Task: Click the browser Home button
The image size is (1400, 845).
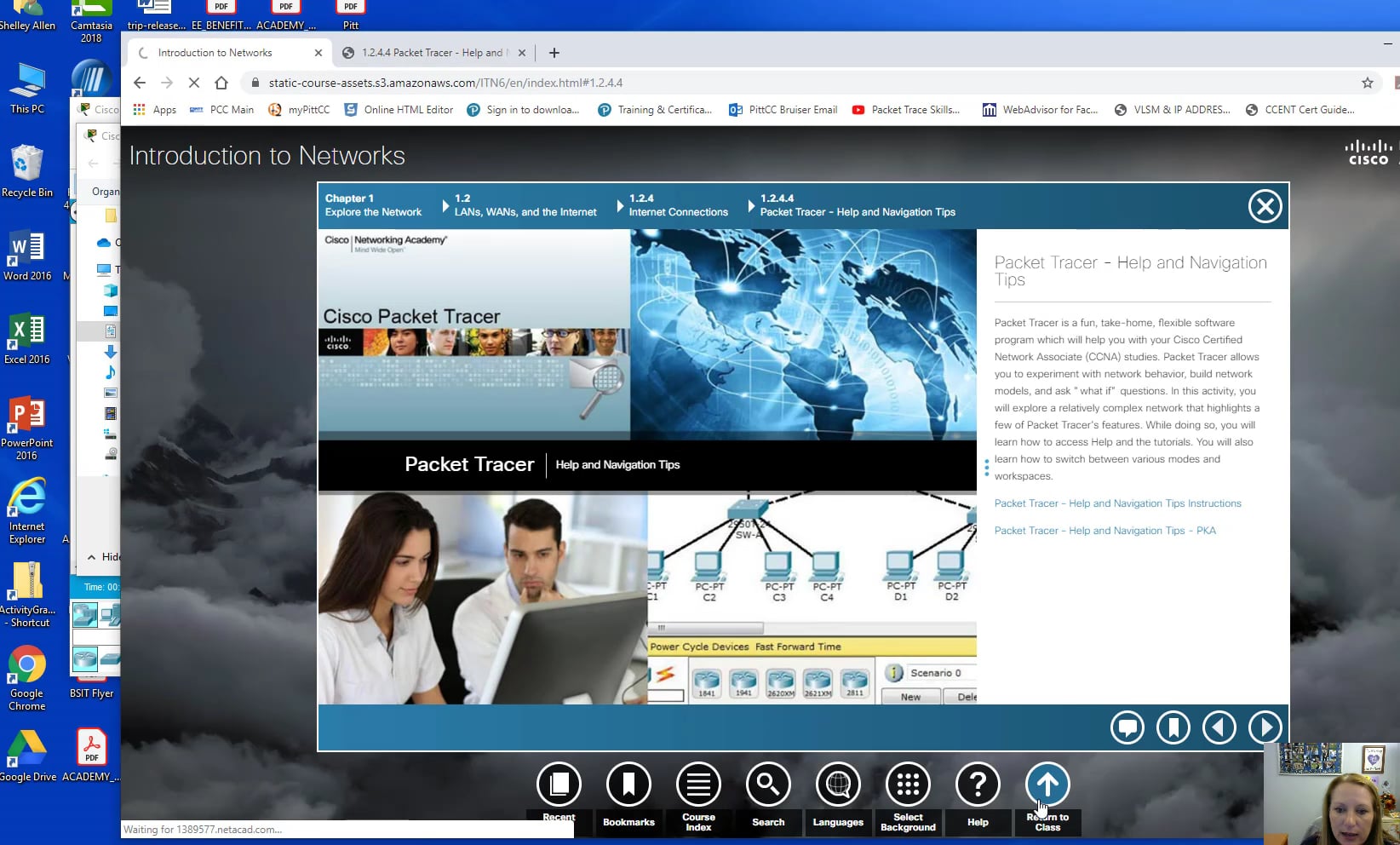Action: pyautogui.click(x=221, y=83)
